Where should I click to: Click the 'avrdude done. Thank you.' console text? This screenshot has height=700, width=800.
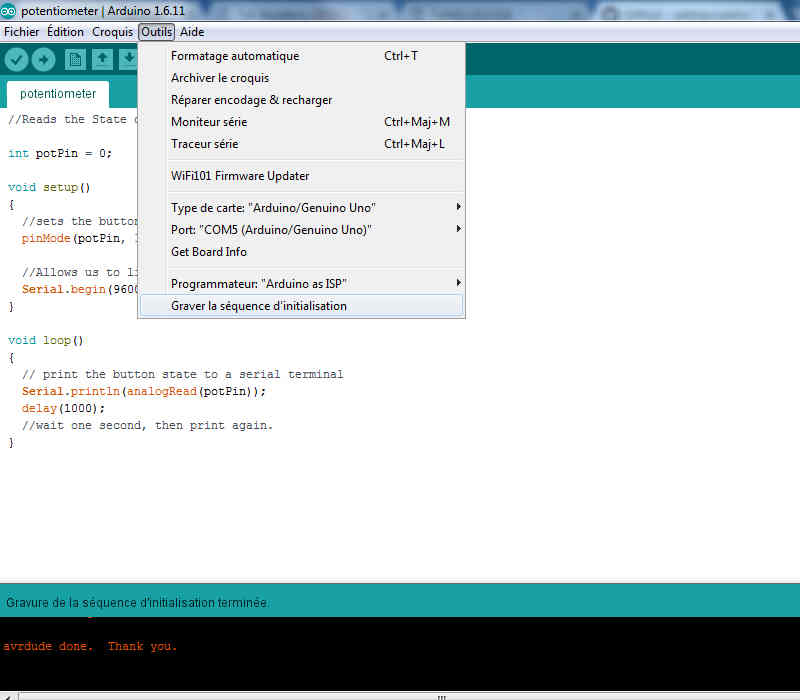90,646
